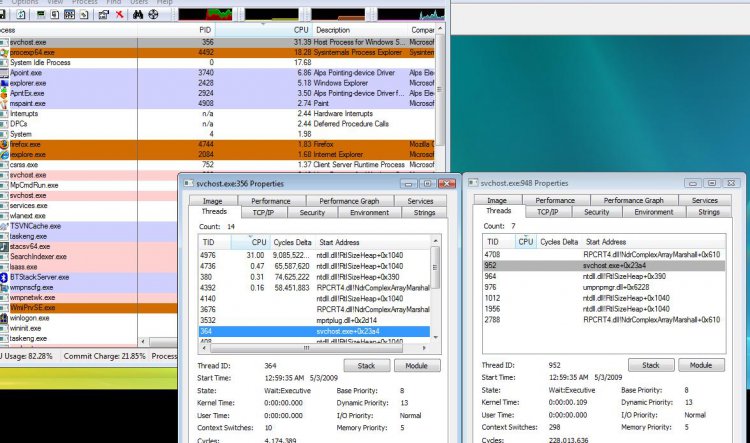Toggle the Show Process Tree toolbar icon
Screen dimensions: 750x443
click(x=55, y=14)
